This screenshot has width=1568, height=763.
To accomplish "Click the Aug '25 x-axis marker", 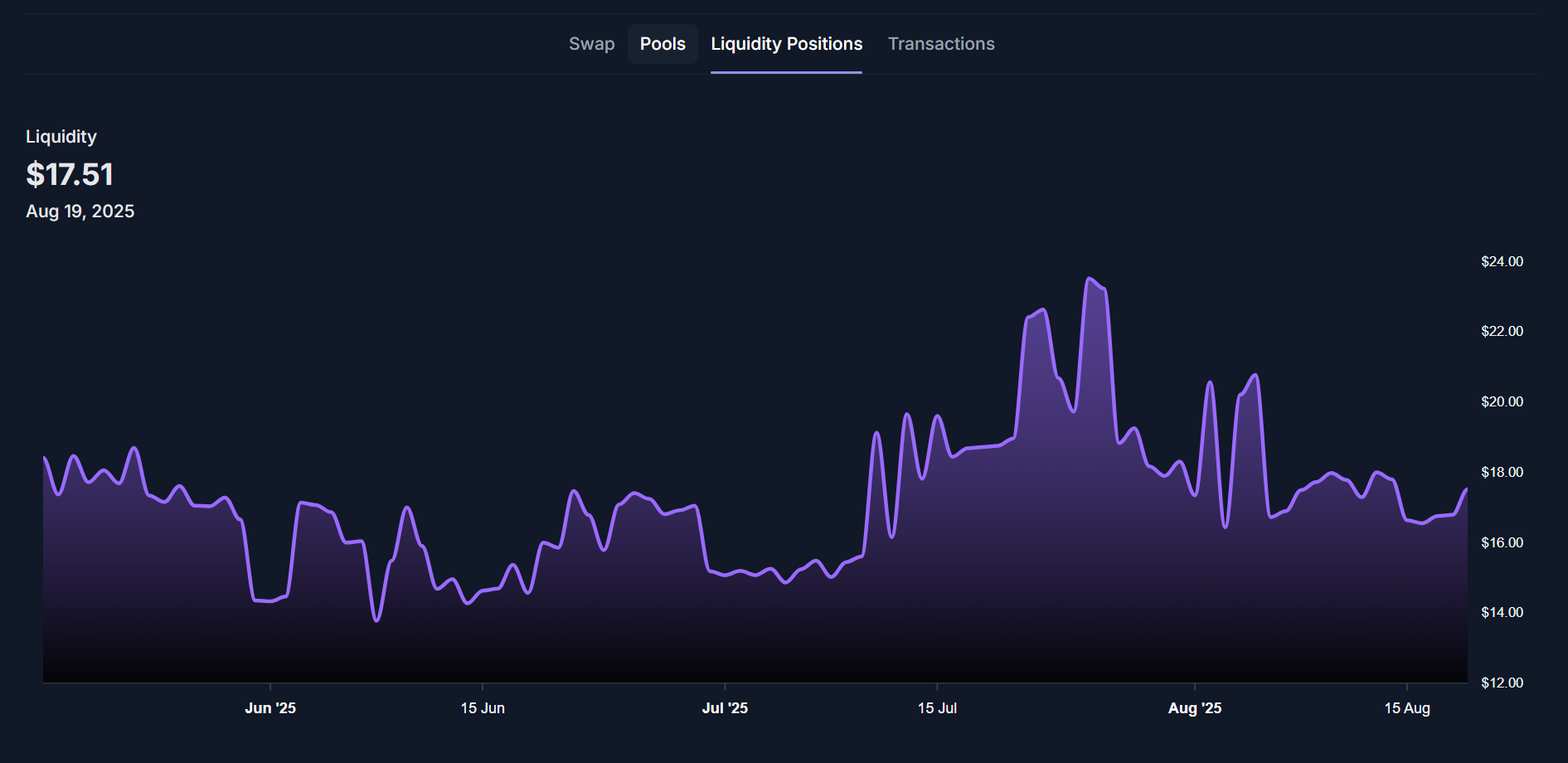I will click(x=1194, y=708).
